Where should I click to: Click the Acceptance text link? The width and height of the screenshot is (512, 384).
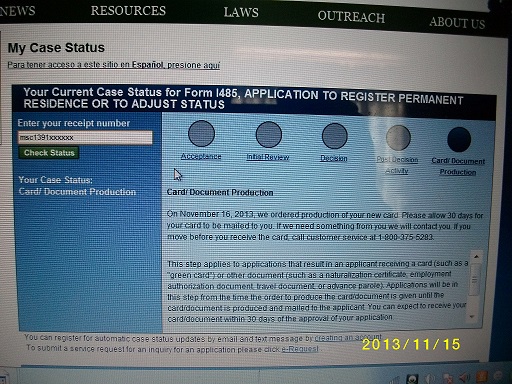pos(201,156)
